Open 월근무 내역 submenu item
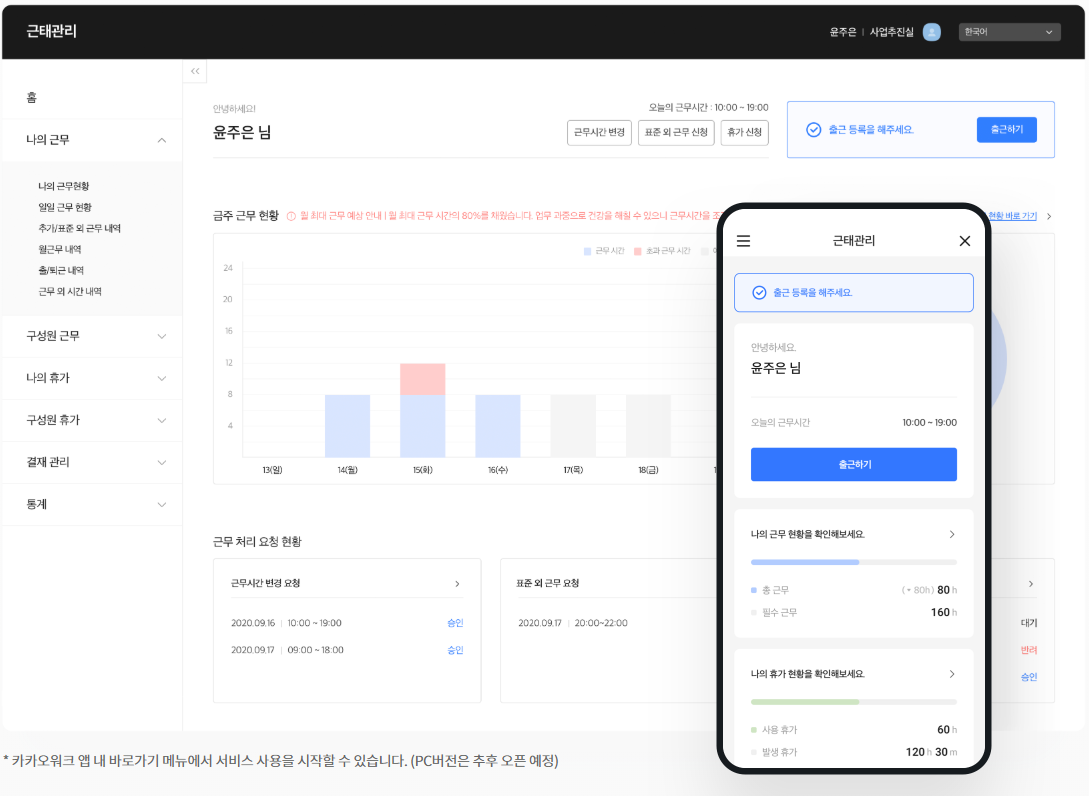 60,249
